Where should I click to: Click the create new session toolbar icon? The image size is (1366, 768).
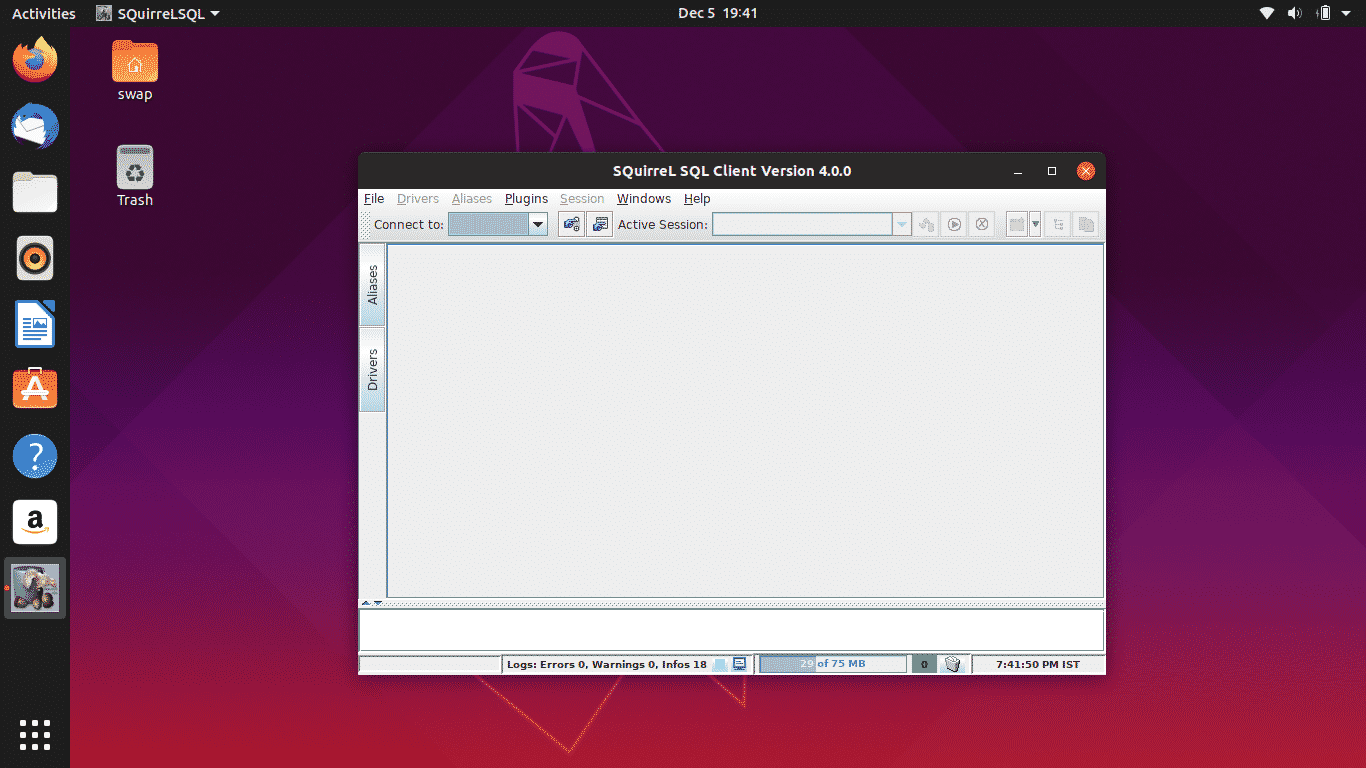pos(600,224)
